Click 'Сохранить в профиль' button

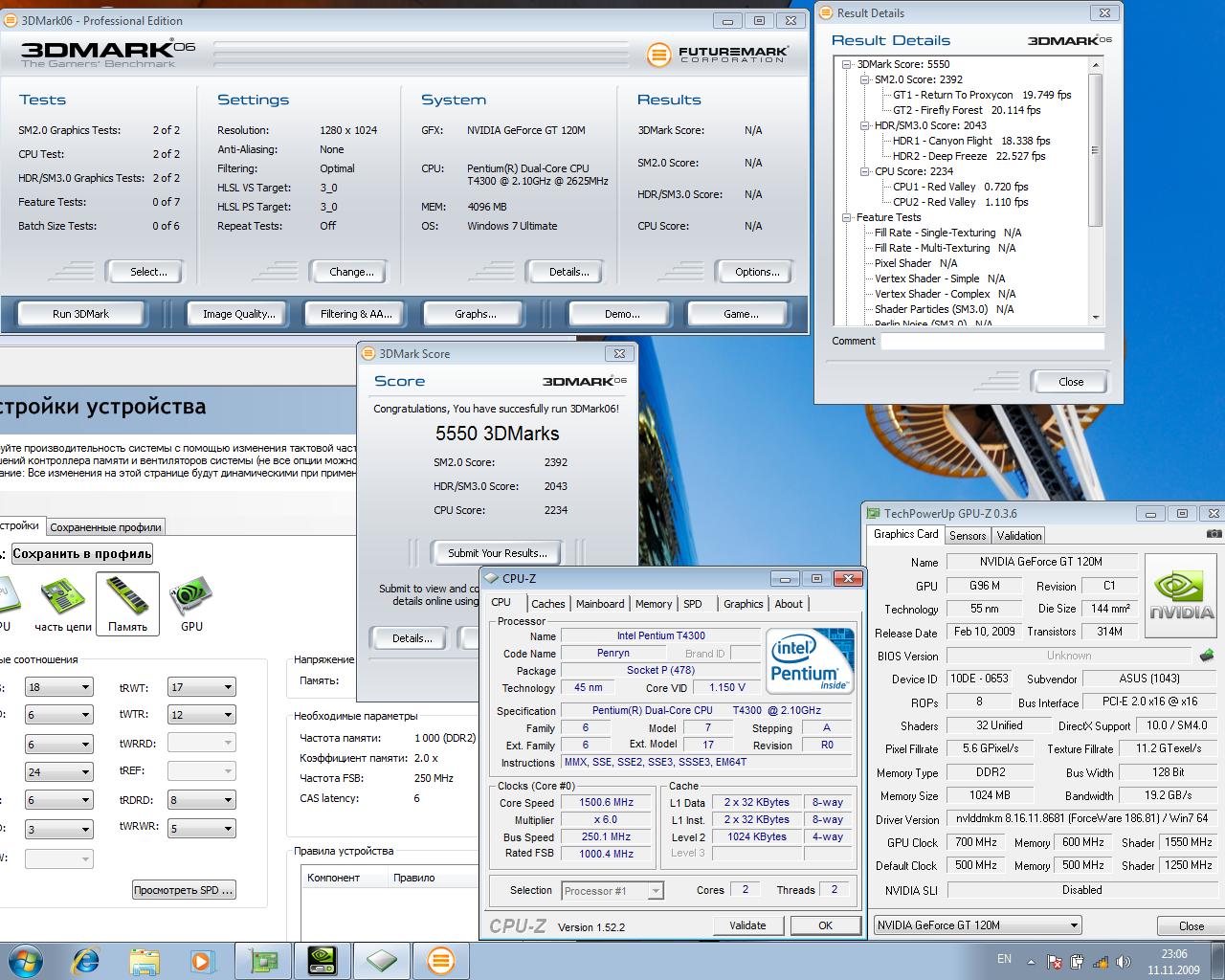(x=82, y=553)
